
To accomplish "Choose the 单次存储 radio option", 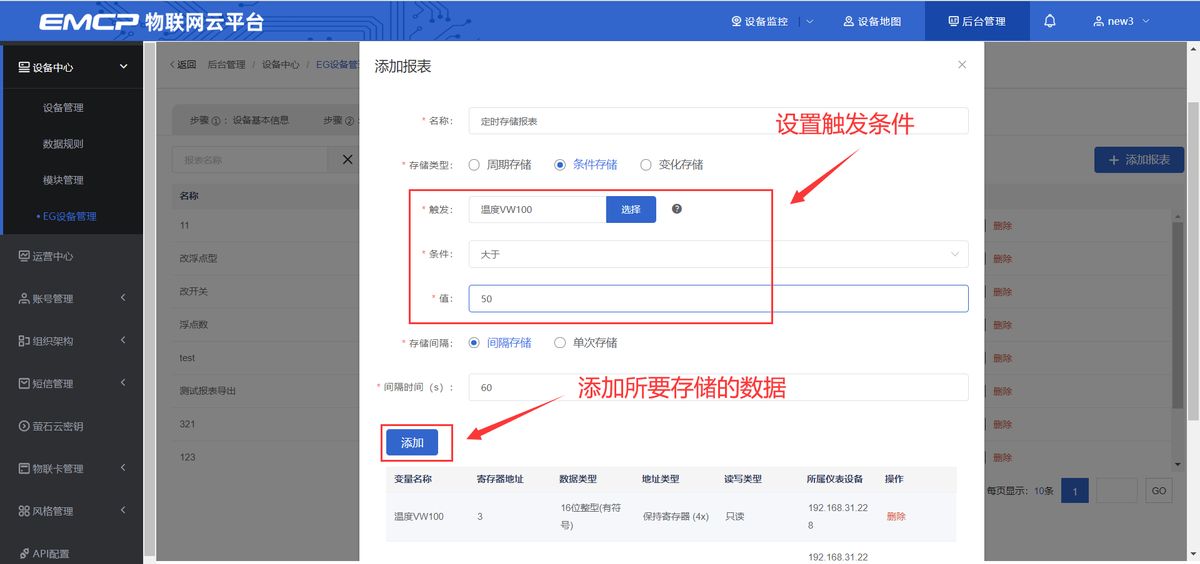I will tap(560, 343).
